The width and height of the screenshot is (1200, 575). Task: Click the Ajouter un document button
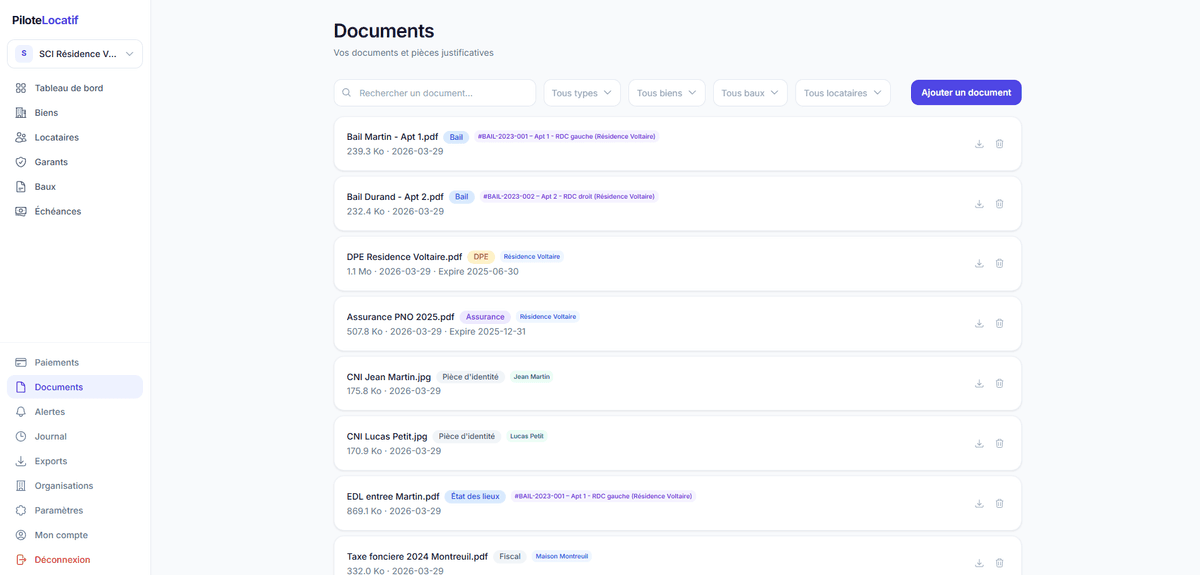(965, 93)
